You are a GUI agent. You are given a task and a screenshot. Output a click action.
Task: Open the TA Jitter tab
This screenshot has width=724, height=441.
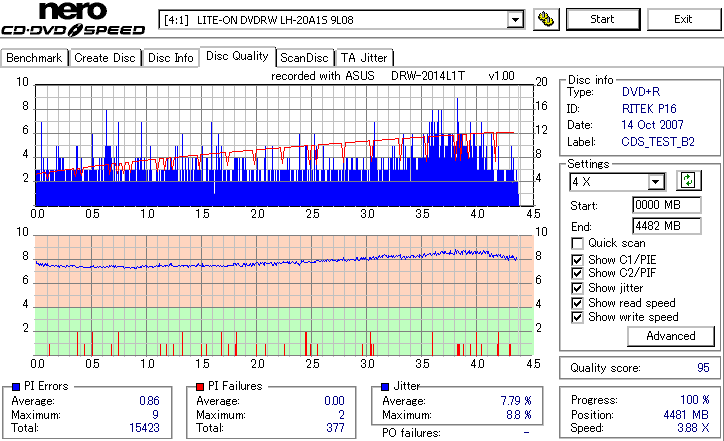pos(364,58)
